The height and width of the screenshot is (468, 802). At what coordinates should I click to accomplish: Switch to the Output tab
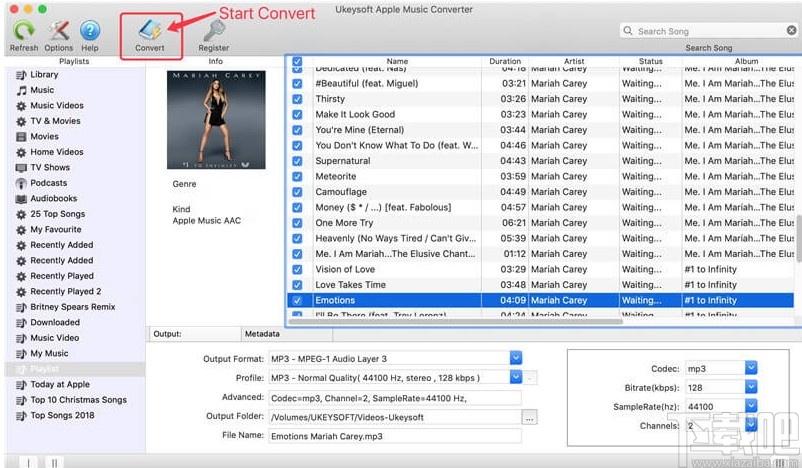tap(193, 334)
